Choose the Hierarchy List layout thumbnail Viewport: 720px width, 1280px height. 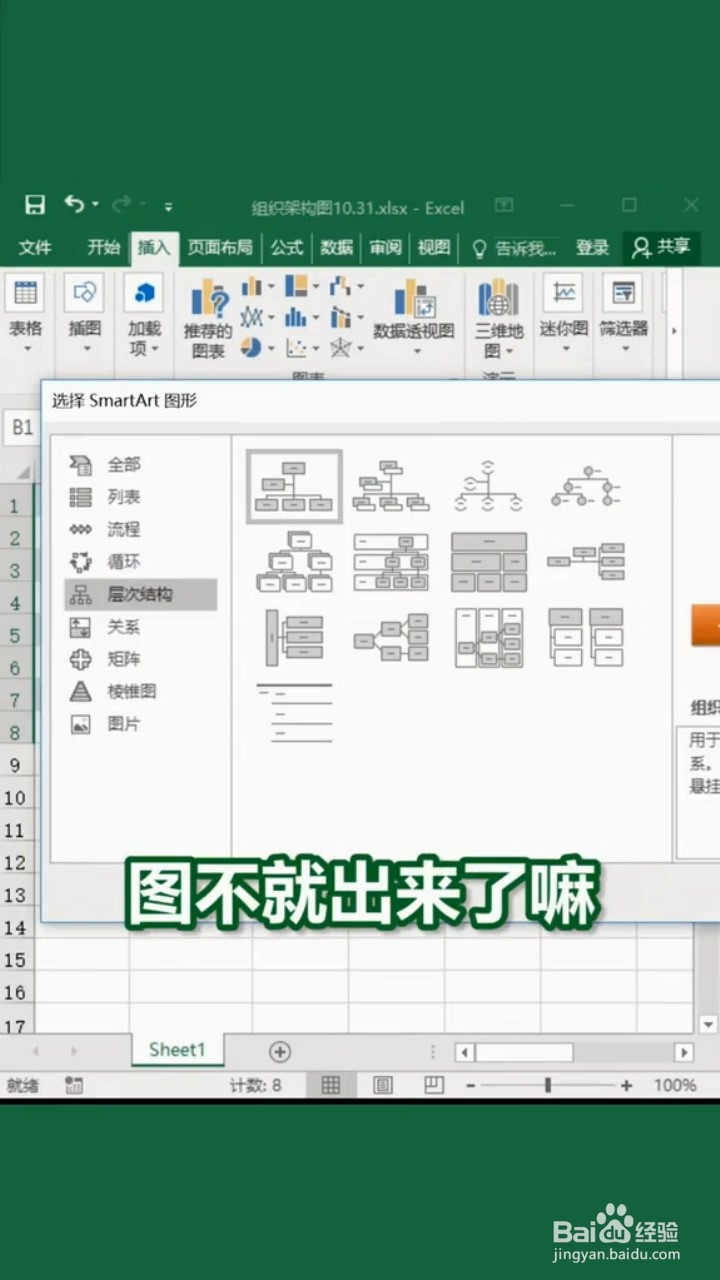(586, 637)
